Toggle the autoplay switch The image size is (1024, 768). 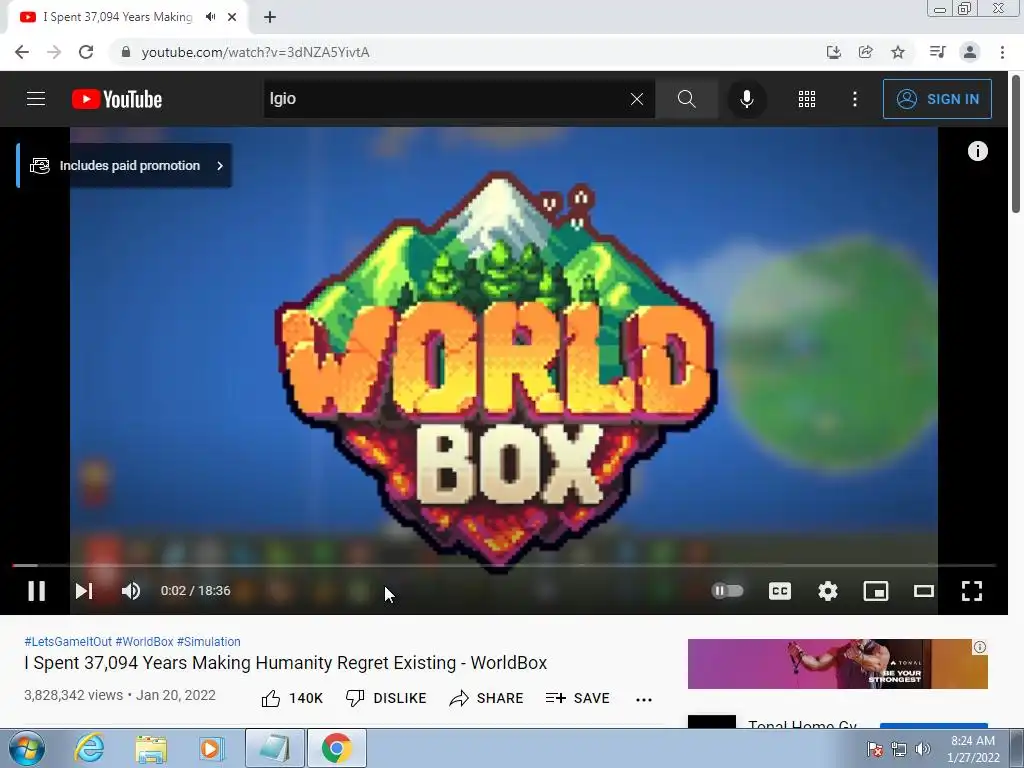pos(727,590)
